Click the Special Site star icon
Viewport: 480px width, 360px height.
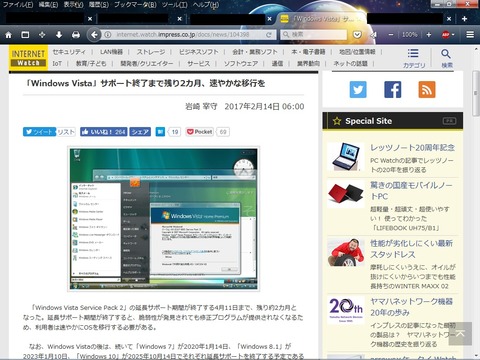(337, 121)
